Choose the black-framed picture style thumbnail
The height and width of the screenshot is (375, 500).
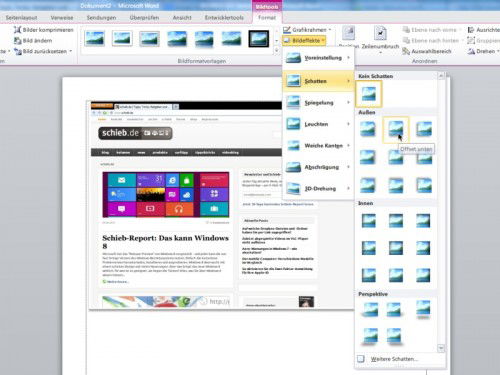(x=259, y=39)
